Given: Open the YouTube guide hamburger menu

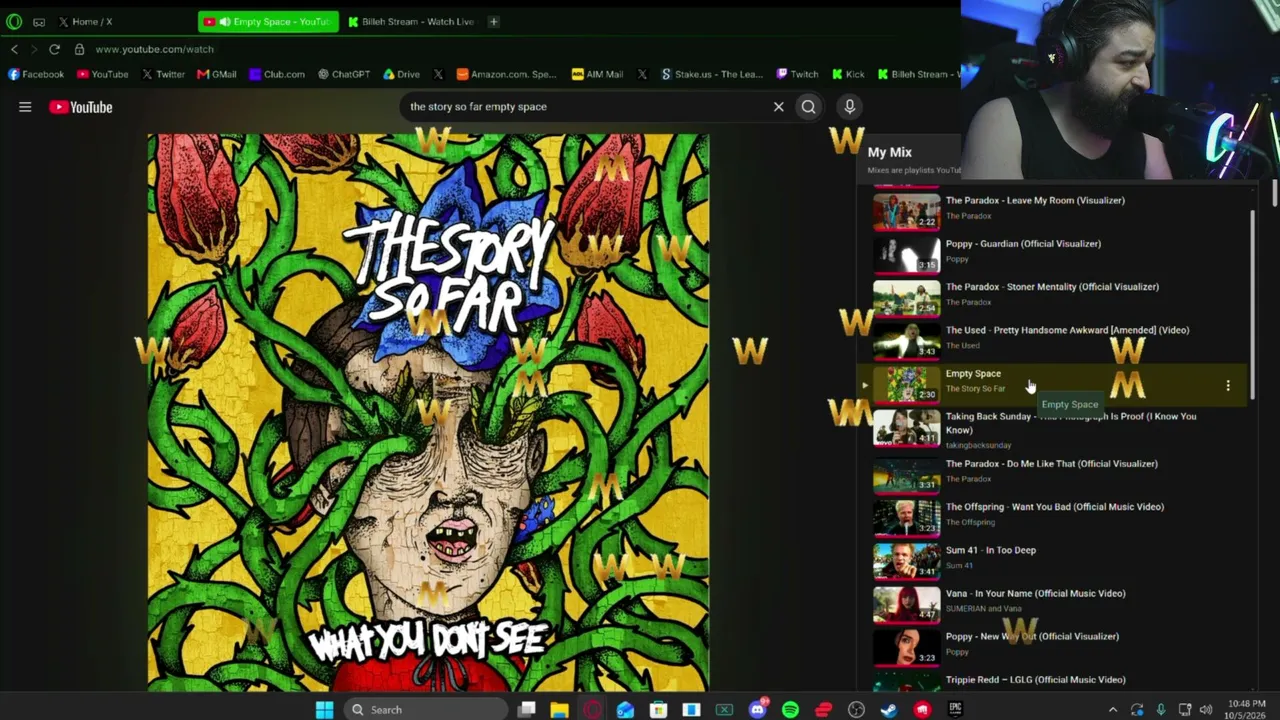Looking at the screenshot, I should [x=25, y=107].
